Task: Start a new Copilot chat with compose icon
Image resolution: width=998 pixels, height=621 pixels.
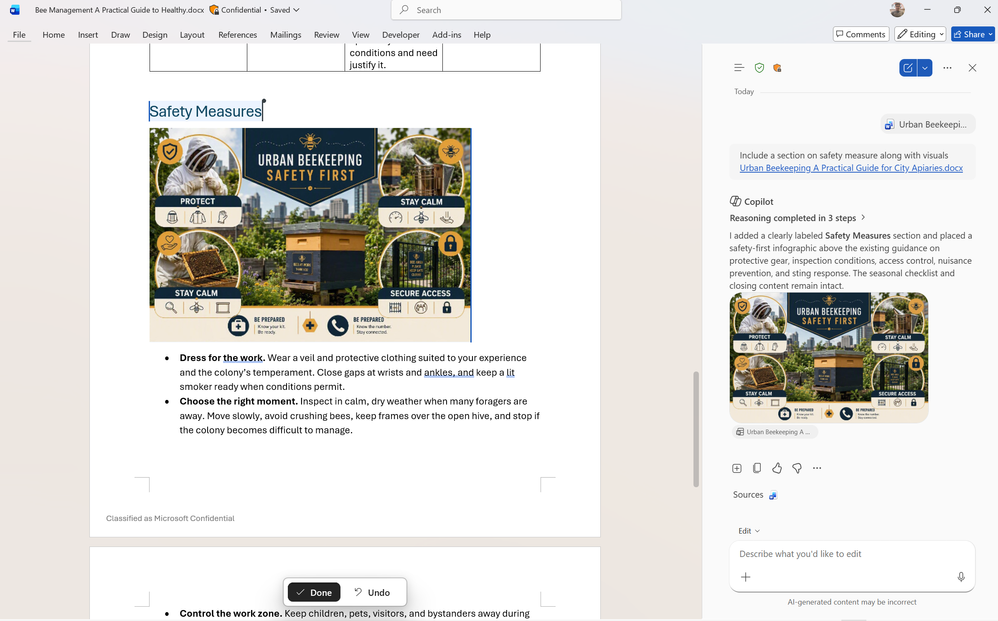Action: [x=908, y=67]
